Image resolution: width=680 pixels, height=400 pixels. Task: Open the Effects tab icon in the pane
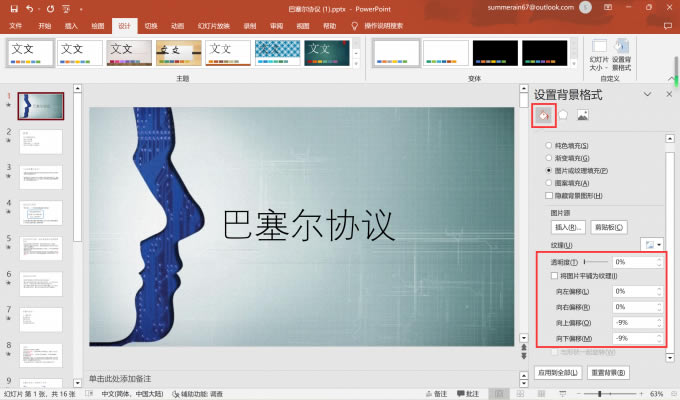563,115
